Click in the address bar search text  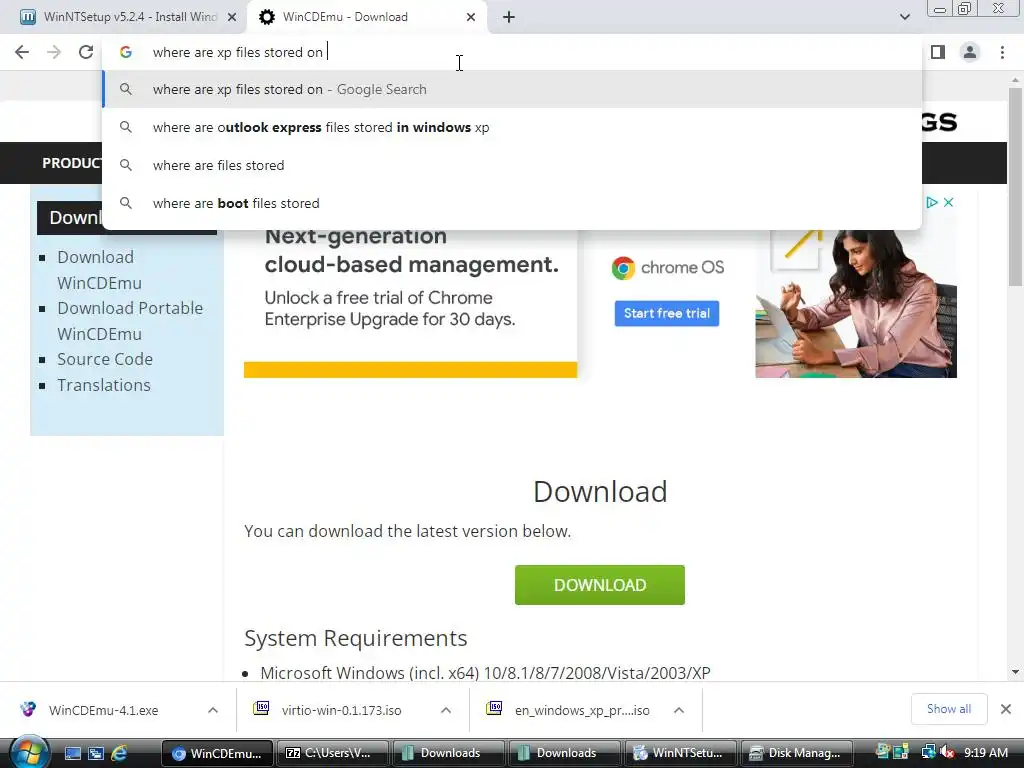coord(238,52)
